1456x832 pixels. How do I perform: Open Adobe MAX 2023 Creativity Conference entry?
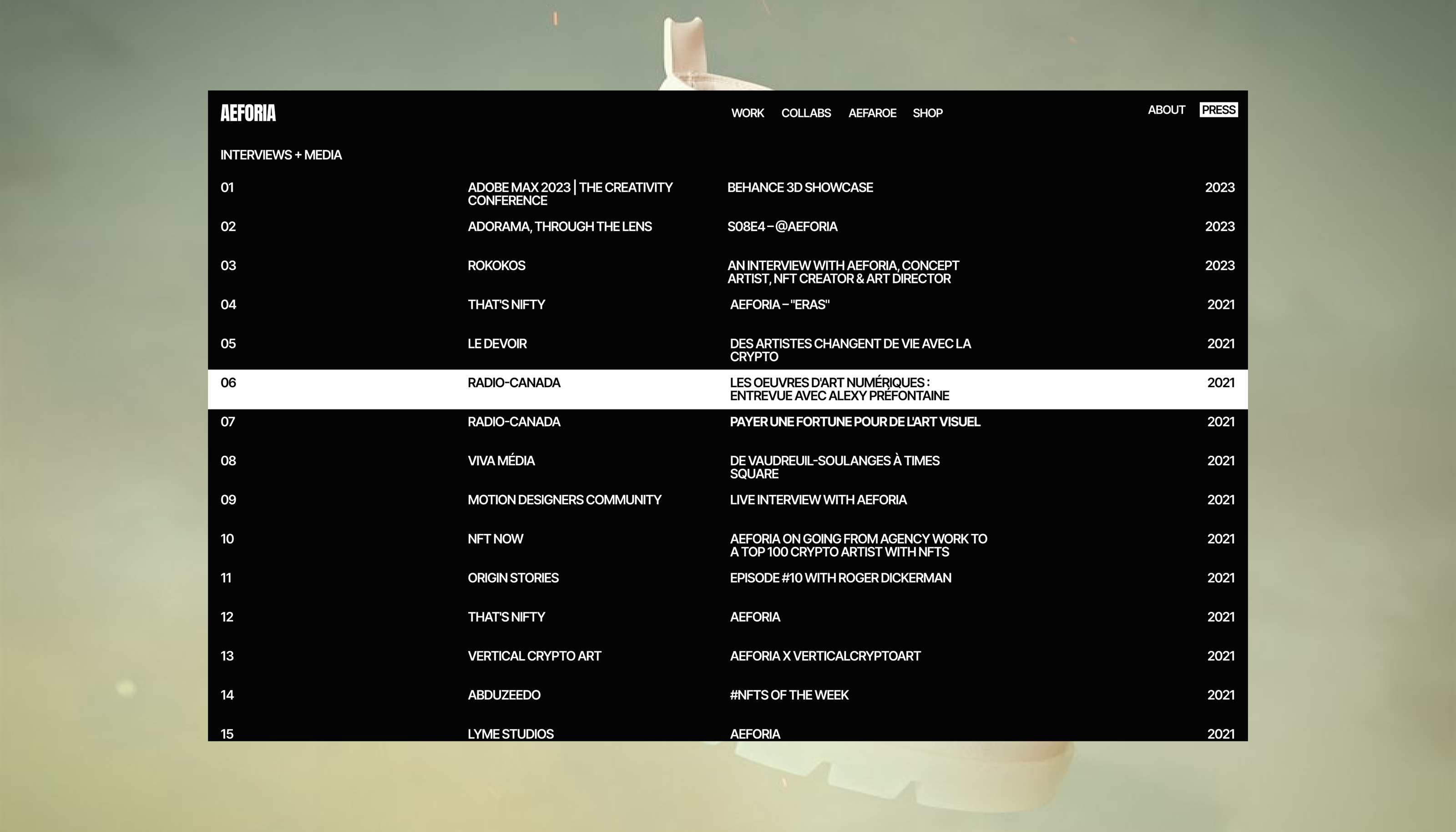[x=570, y=194]
